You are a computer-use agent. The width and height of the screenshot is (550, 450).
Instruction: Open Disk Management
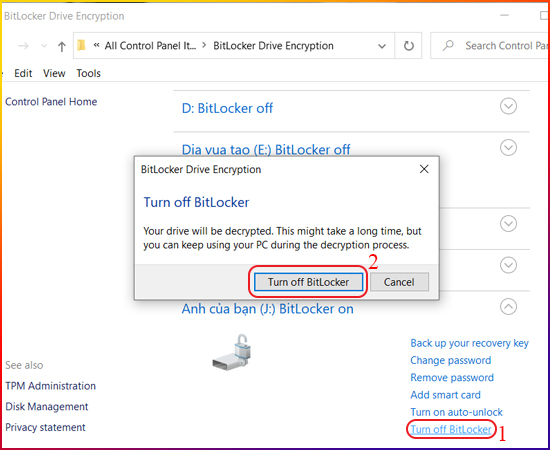click(x=47, y=407)
